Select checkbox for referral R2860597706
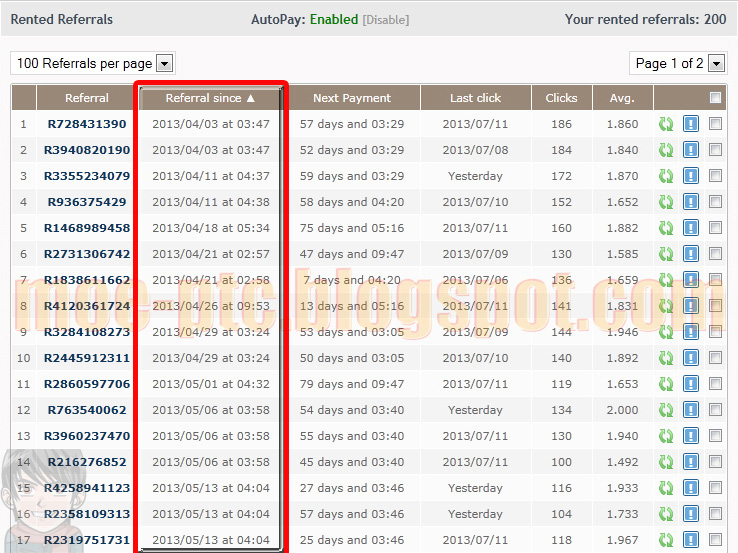 (715, 384)
